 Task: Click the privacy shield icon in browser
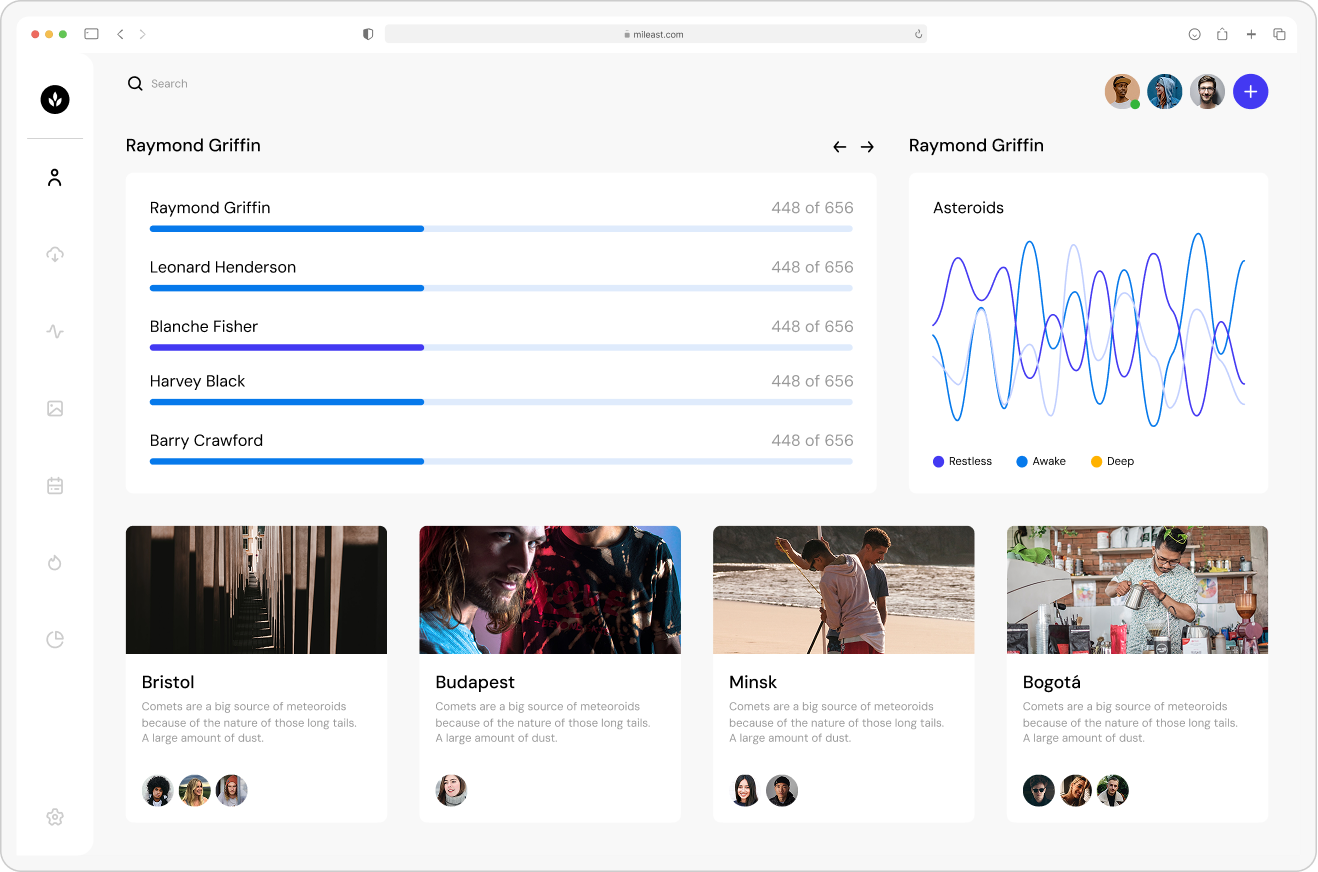(368, 34)
